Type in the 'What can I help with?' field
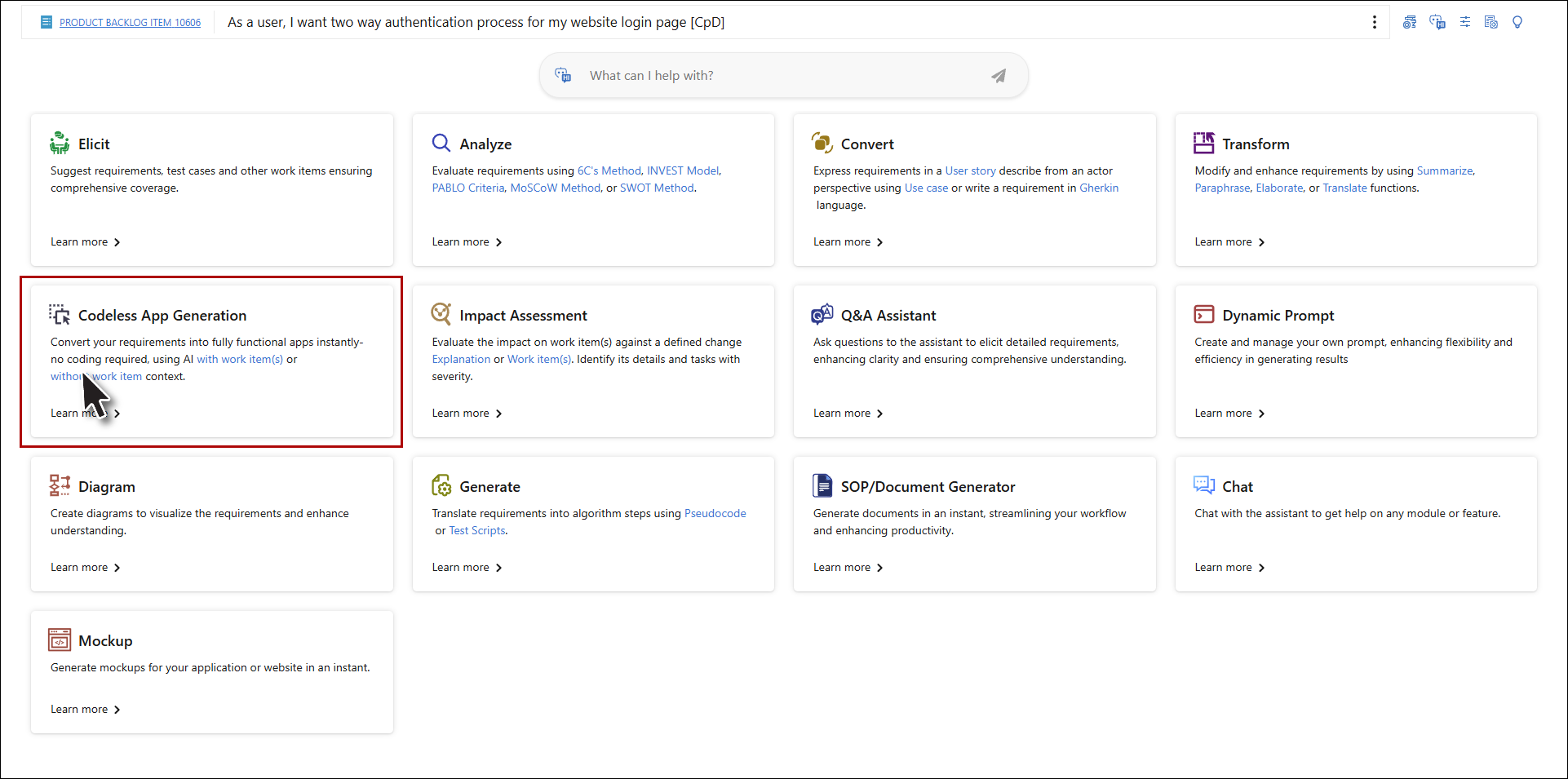The width and height of the screenshot is (1568, 779). click(x=775, y=76)
